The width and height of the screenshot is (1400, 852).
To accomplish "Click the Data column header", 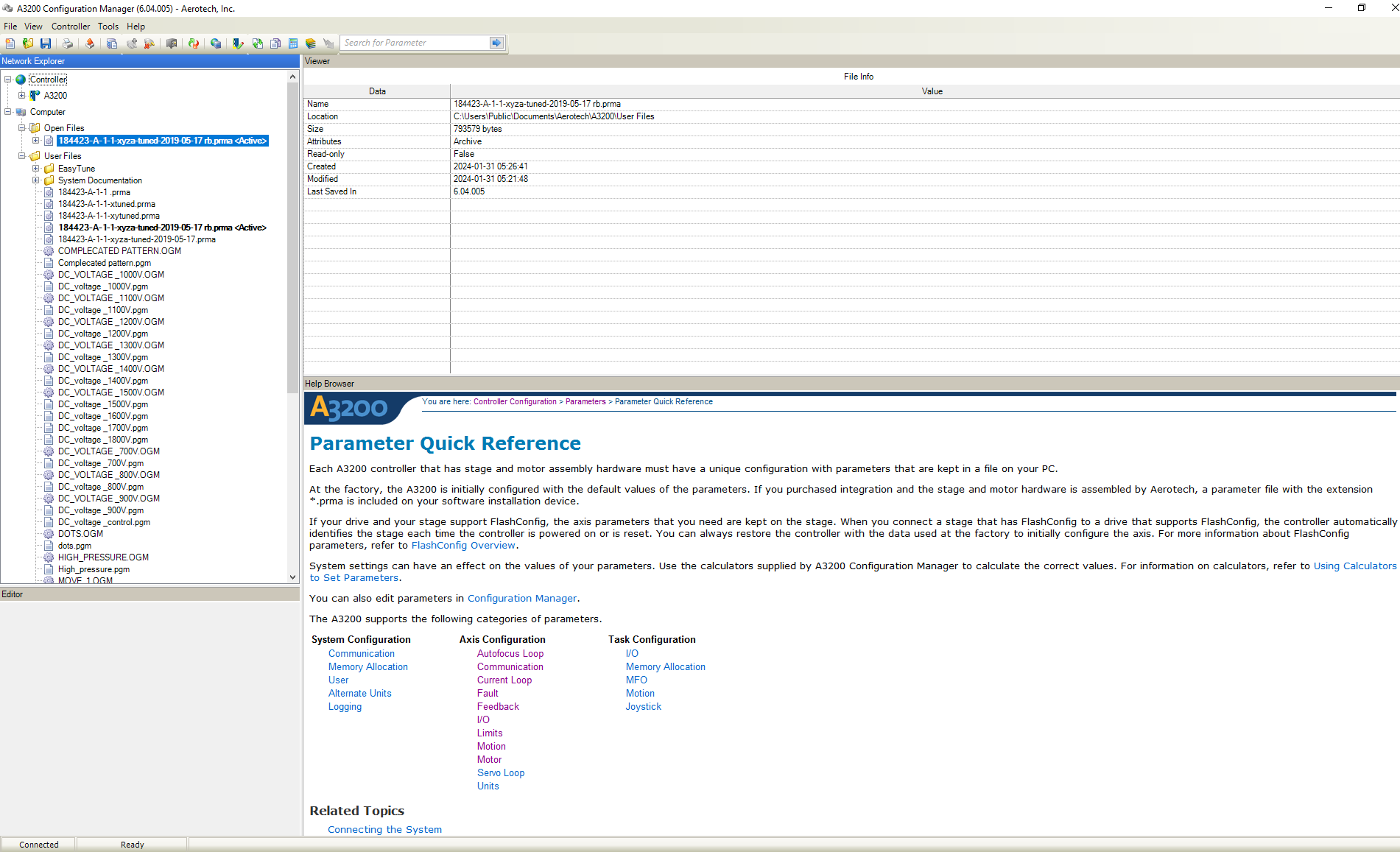I will pos(377,91).
